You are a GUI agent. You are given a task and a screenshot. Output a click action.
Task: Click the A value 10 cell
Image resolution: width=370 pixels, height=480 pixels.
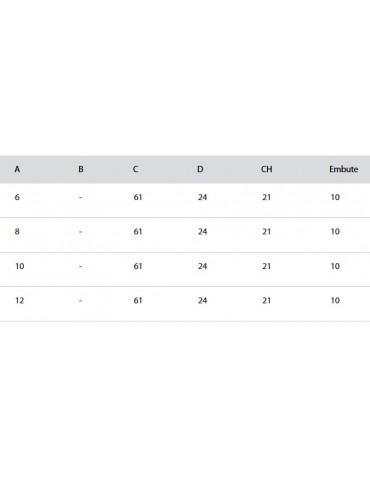[20, 266]
